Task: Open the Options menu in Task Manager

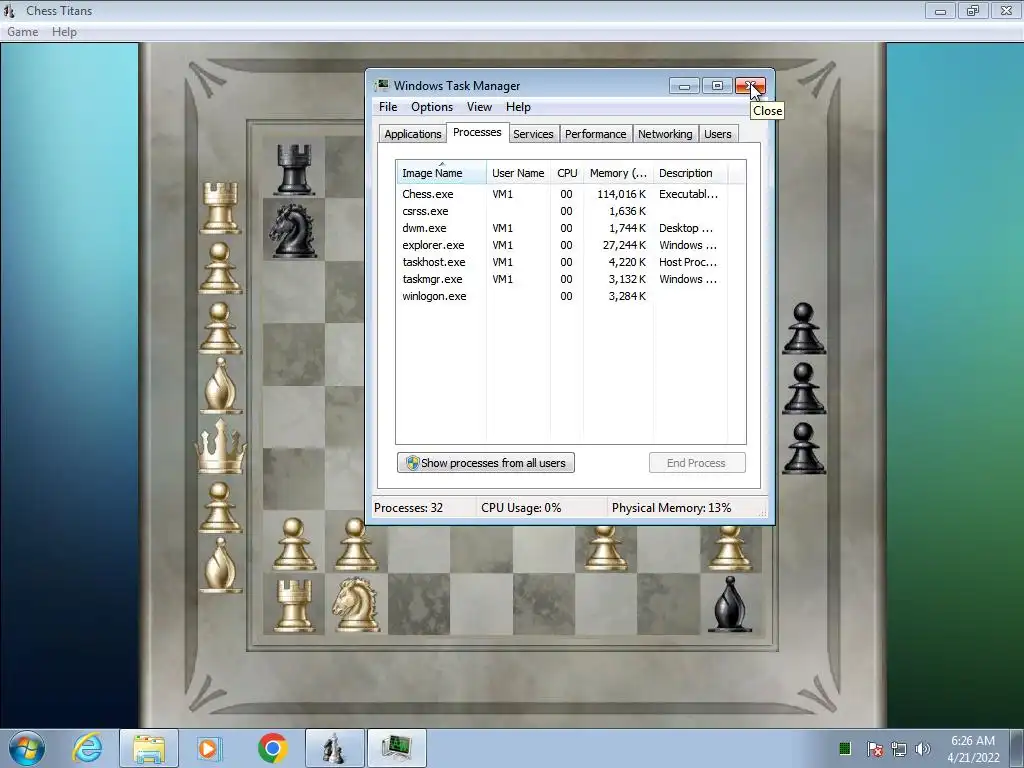Action: 432,107
